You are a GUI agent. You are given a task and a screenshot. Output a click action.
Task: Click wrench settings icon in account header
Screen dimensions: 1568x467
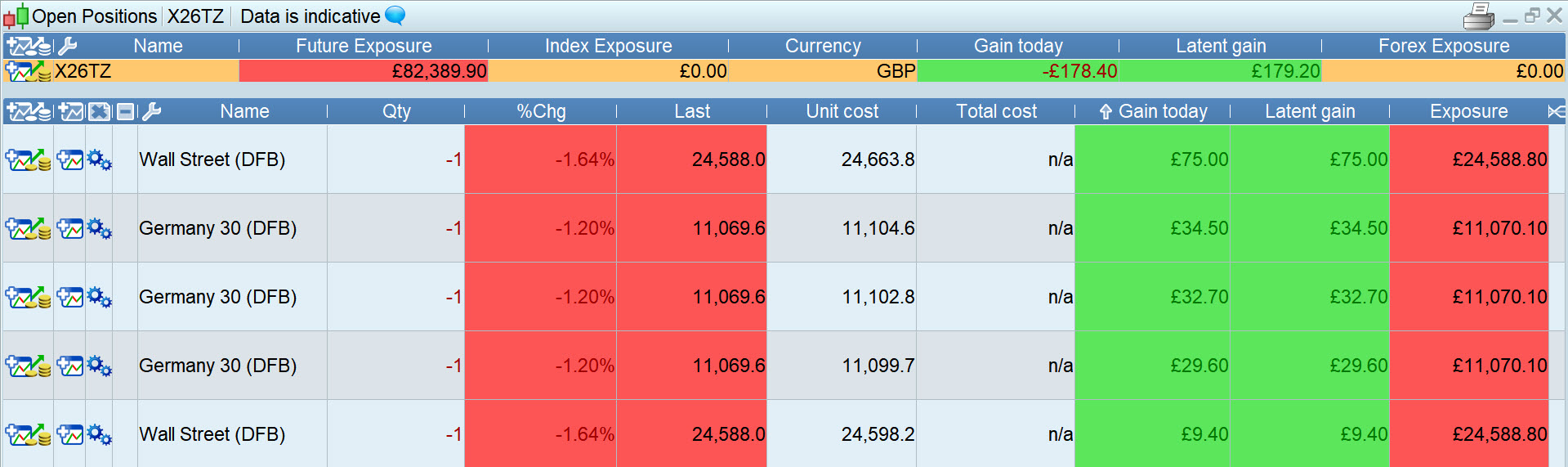coord(68,46)
